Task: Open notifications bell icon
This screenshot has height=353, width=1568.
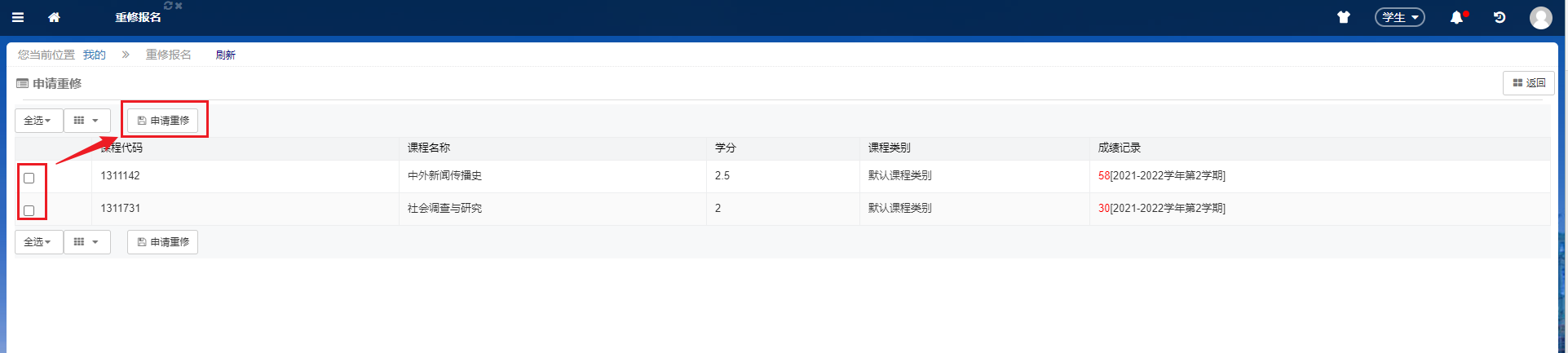Action: pyautogui.click(x=1456, y=17)
